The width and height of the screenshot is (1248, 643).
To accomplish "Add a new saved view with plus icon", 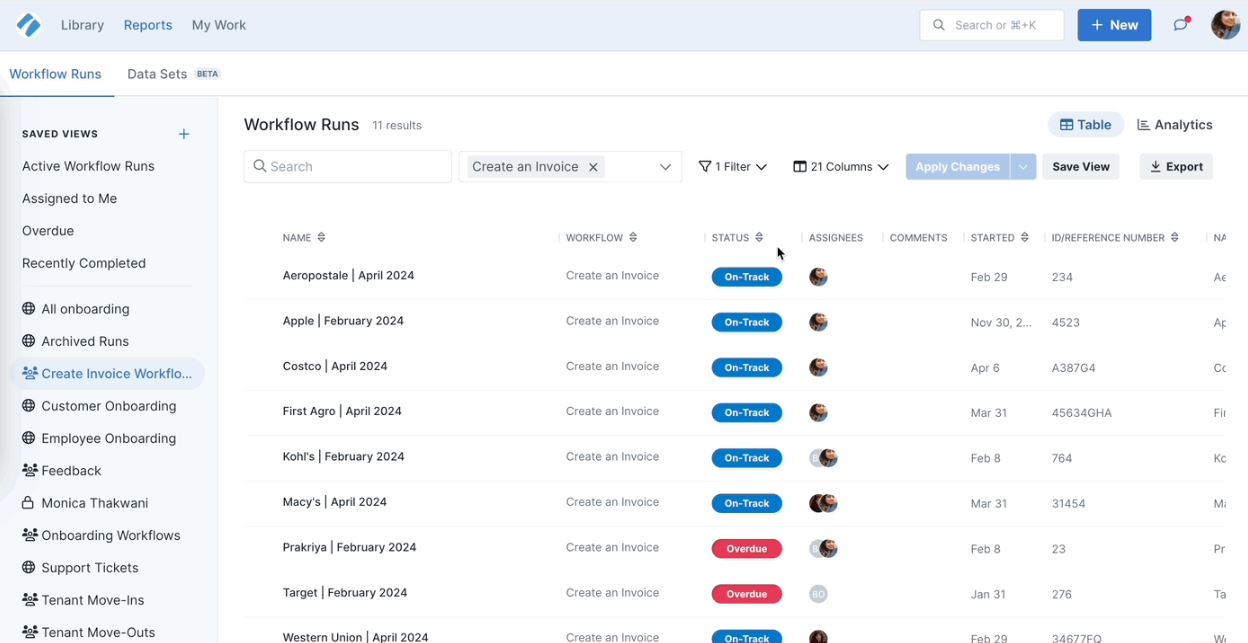I will (x=183, y=134).
